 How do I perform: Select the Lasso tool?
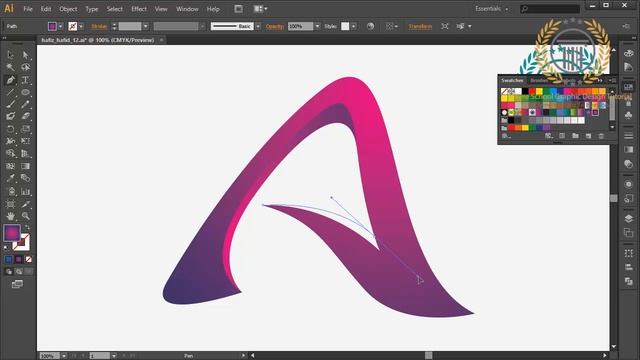25,67
